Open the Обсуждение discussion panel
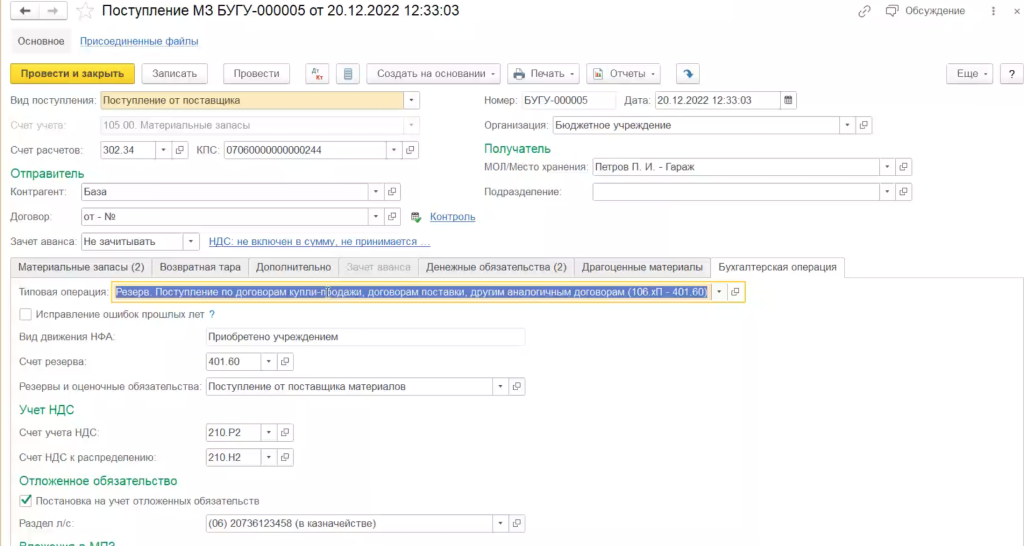The image size is (1024, 546). [x=926, y=11]
